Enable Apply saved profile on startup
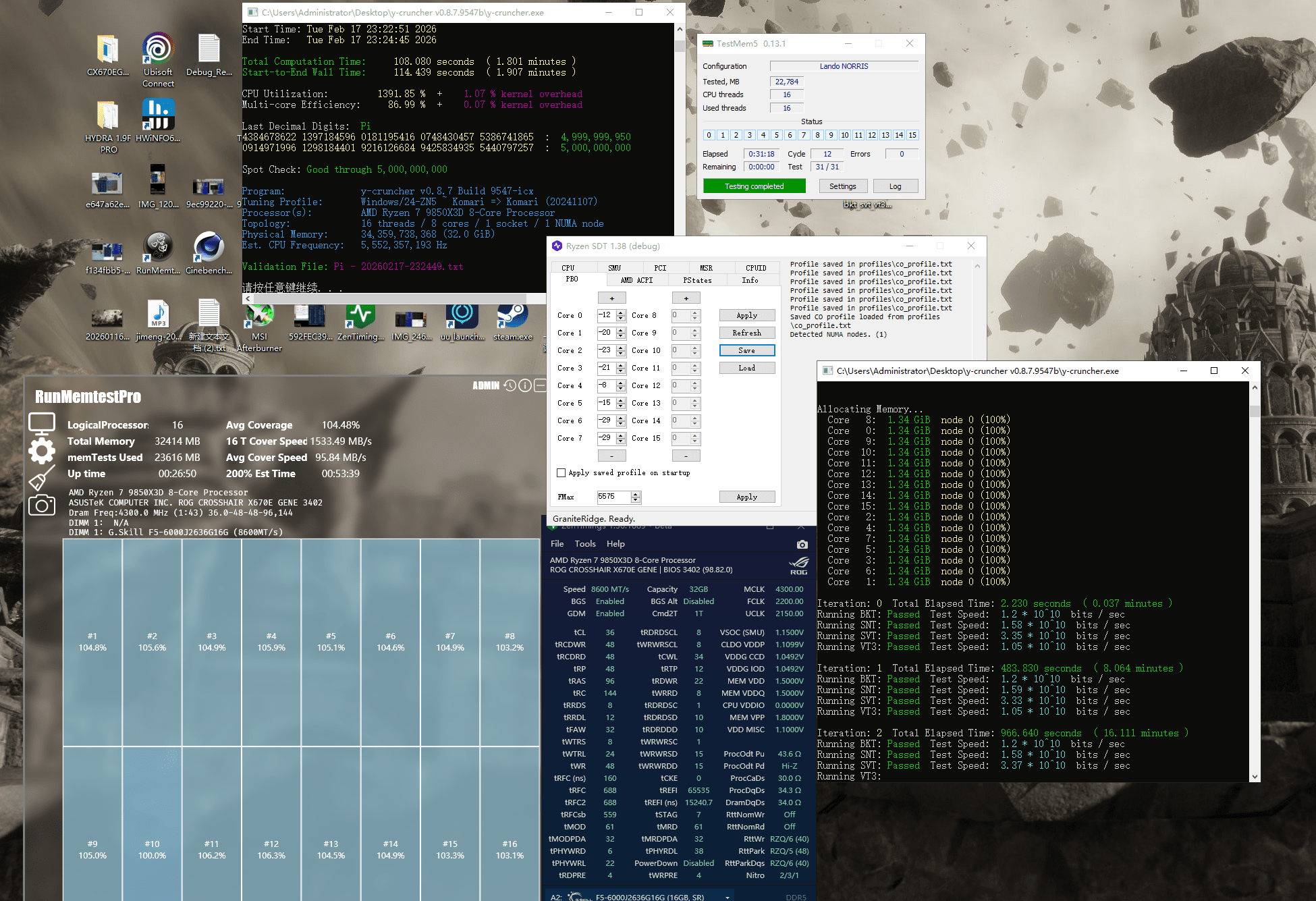Screen dimensions: 1316x901 click(561, 473)
